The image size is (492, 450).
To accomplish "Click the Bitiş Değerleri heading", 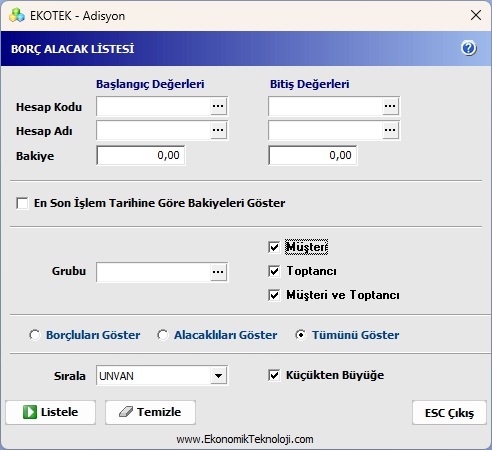I will click(310, 84).
